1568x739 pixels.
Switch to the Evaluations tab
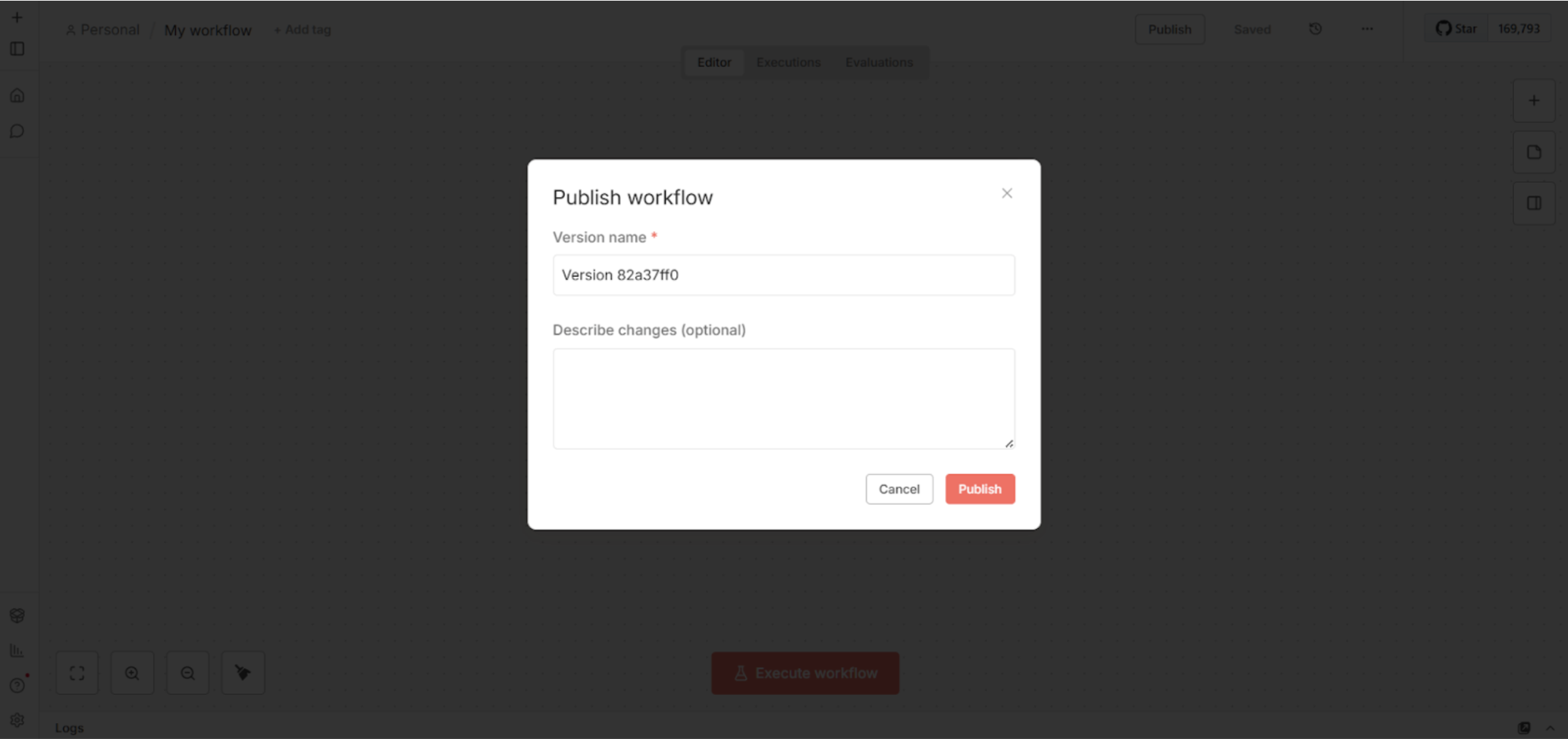click(879, 62)
